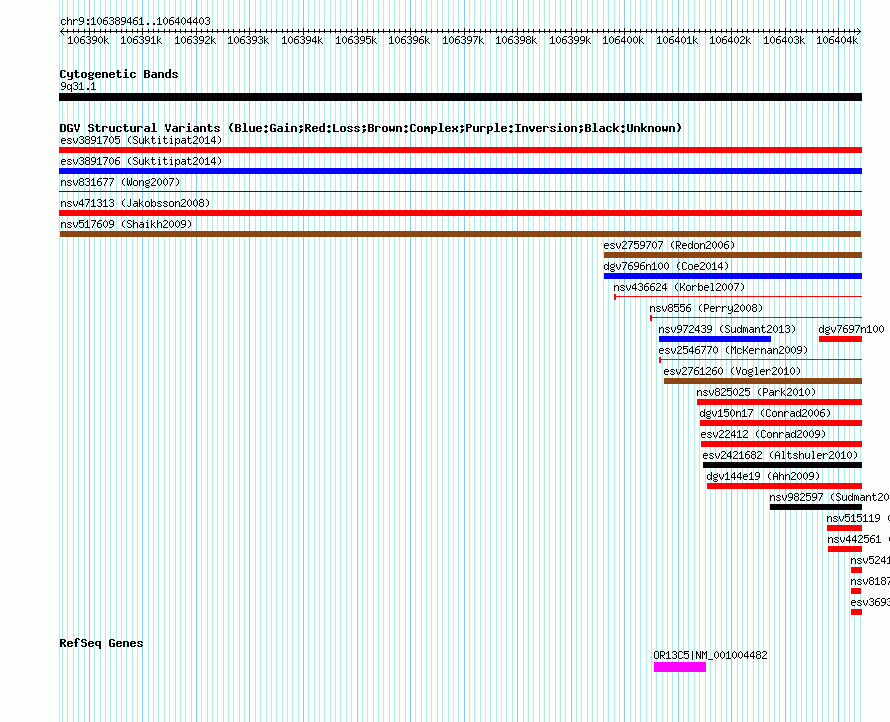Open gene label OR13C5|NM_001004482
Viewport: 890px width, 722px height.
pos(710,655)
